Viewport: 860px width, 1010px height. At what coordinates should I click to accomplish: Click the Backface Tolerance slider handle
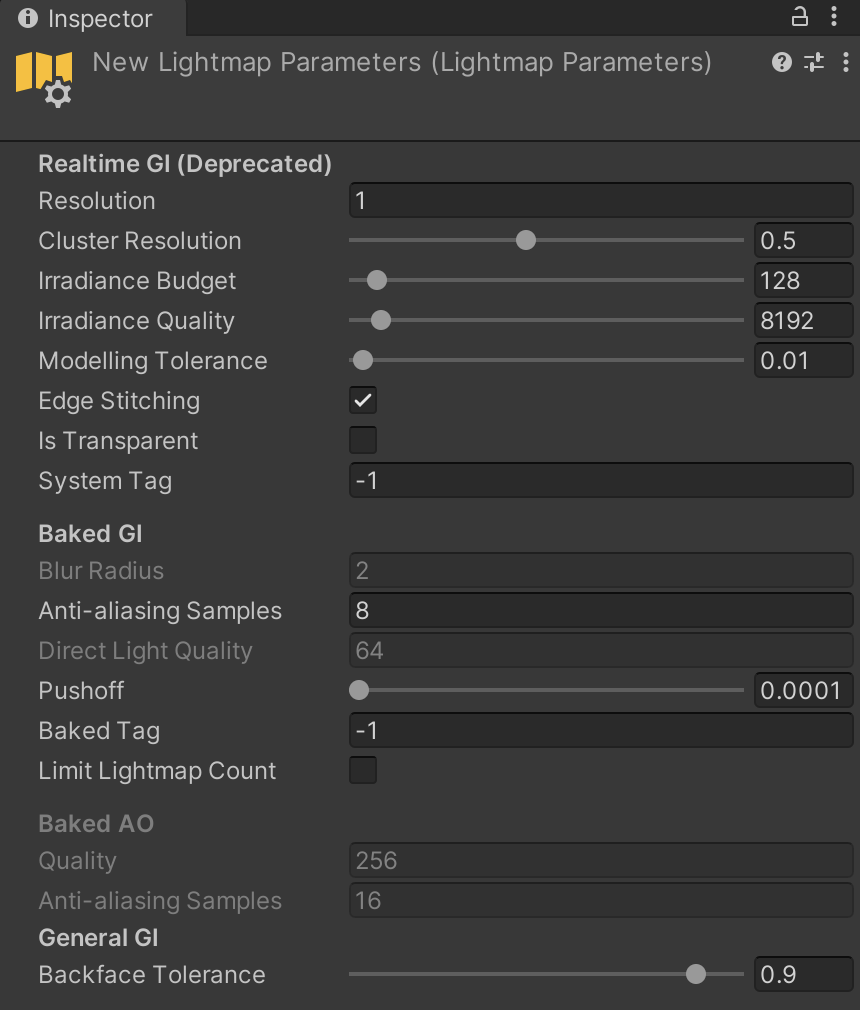[x=696, y=975]
